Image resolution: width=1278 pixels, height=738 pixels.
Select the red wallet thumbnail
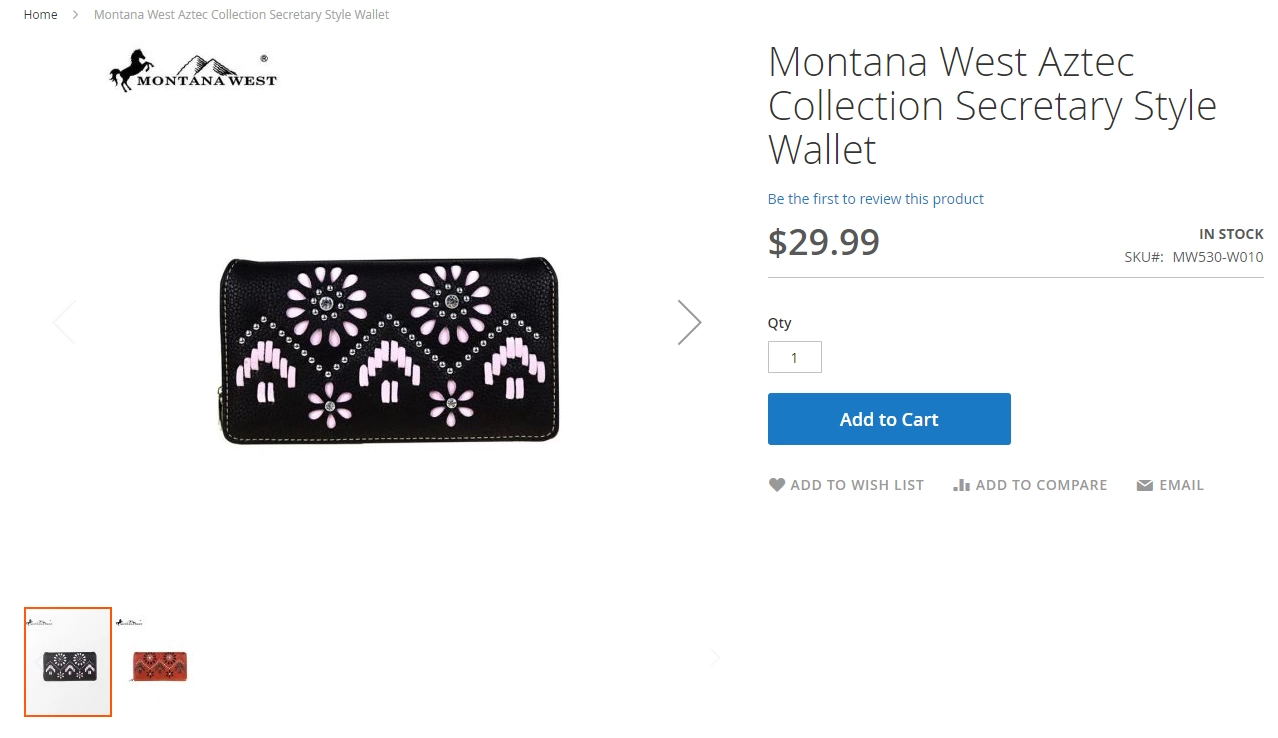pyautogui.click(x=157, y=662)
